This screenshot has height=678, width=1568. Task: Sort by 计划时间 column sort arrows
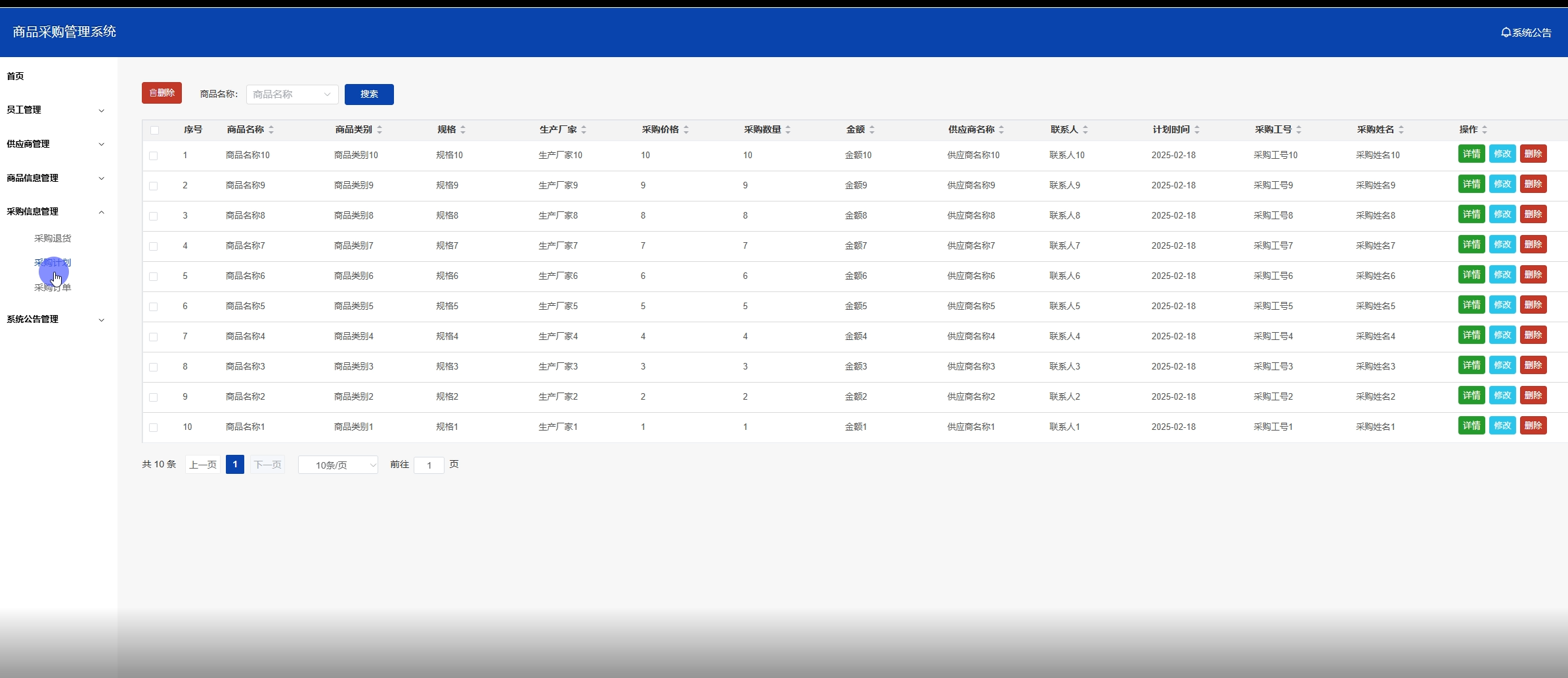[x=1197, y=130]
